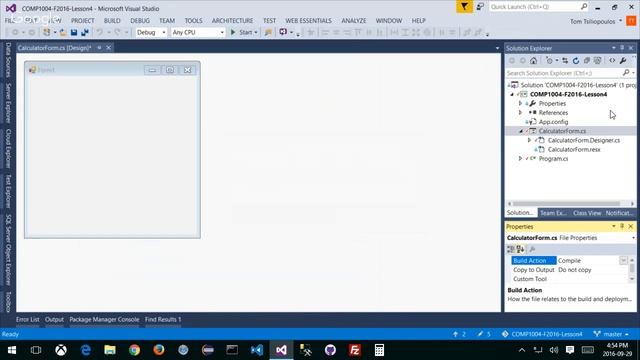Click the unpublished commits arrow in status bar

(x=456, y=334)
